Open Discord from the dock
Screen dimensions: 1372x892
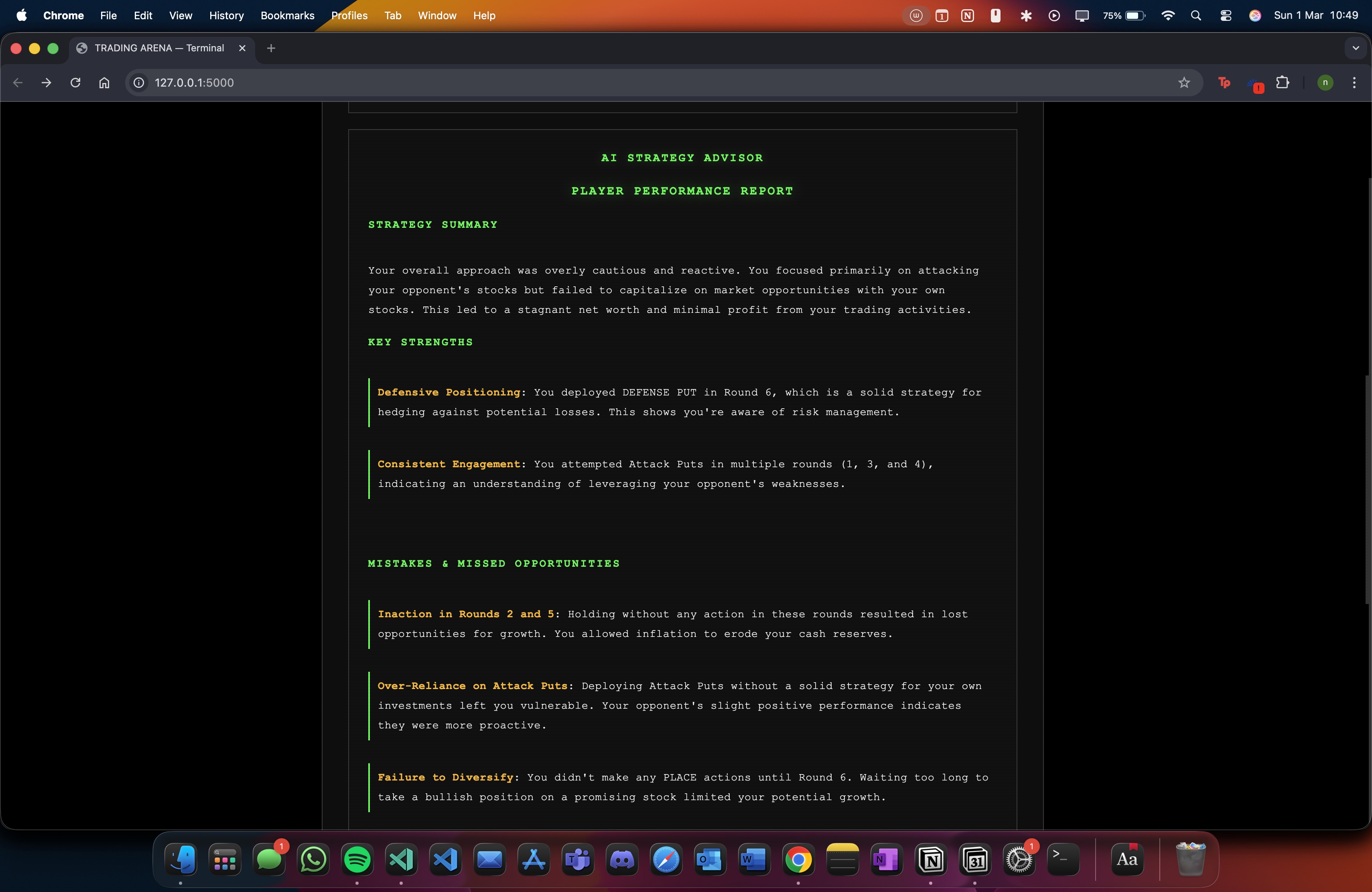(x=622, y=859)
